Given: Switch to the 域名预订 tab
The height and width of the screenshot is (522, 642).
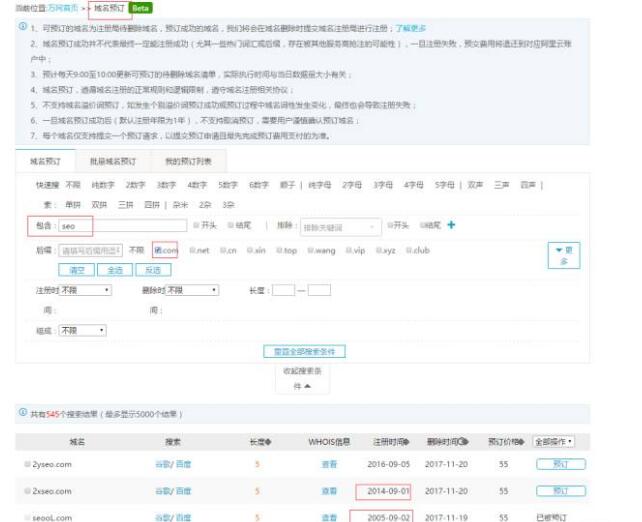Looking at the screenshot, I should (45, 161).
